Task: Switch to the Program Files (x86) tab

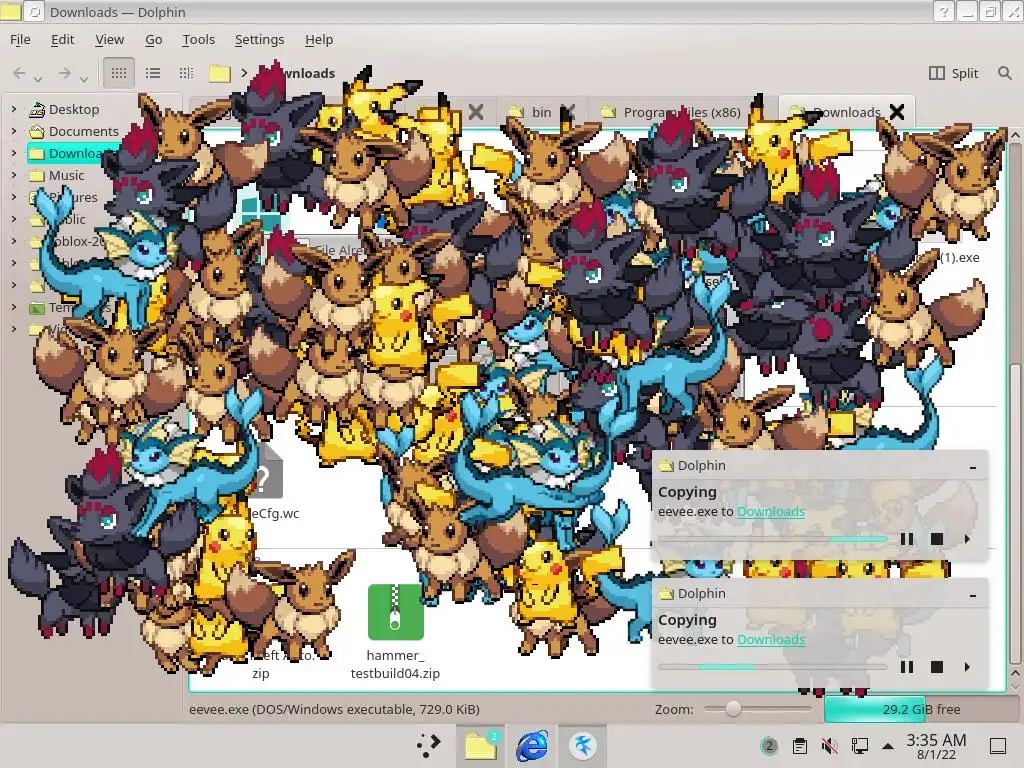Action: pos(682,112)
